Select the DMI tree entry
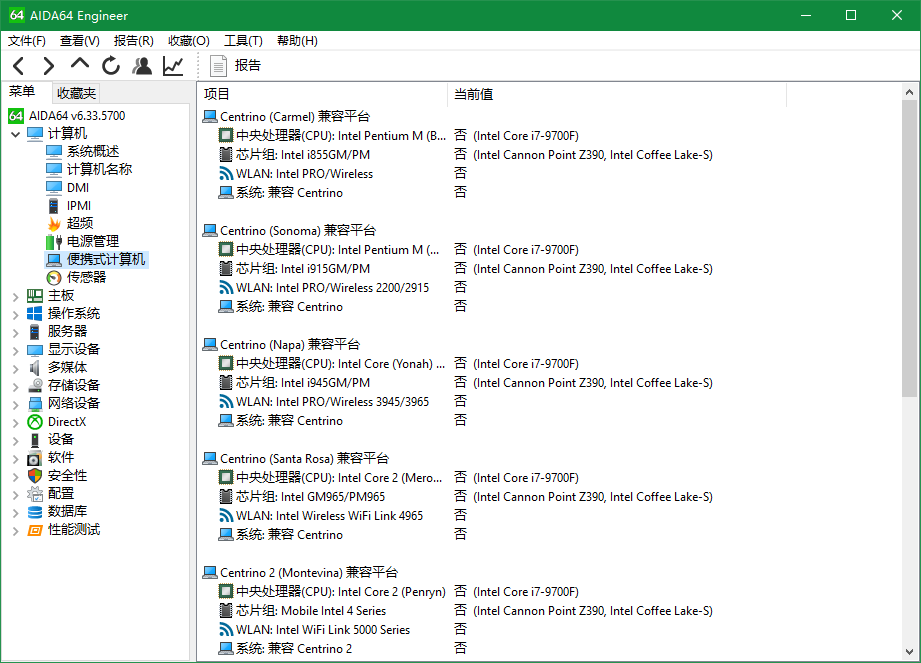Image resolution: width=921 pixels, height=663 pixels. pyautogui.click(x=78, y=187)
